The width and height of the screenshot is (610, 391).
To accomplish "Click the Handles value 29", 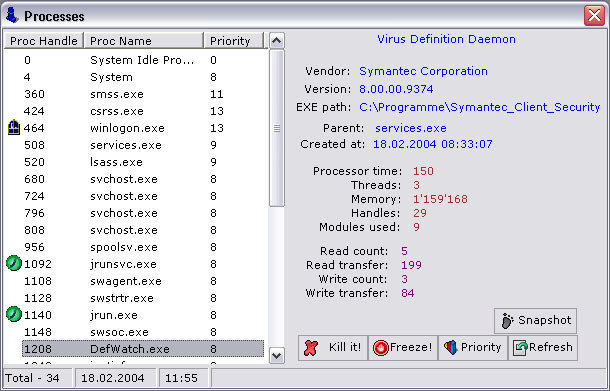I will pos(420,213).
